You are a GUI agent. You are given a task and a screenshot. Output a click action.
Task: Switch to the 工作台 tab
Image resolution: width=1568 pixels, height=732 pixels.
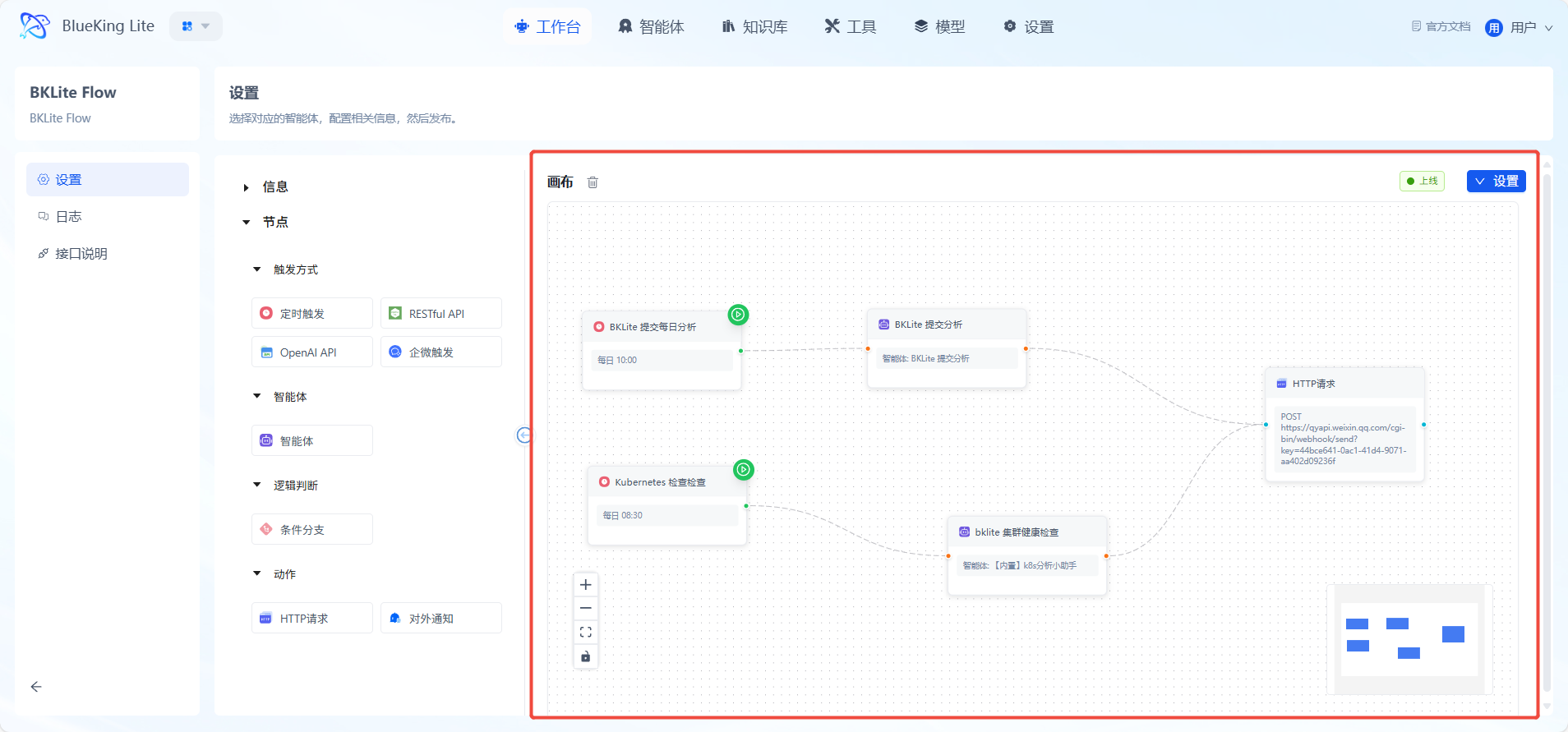click(547, 26)
